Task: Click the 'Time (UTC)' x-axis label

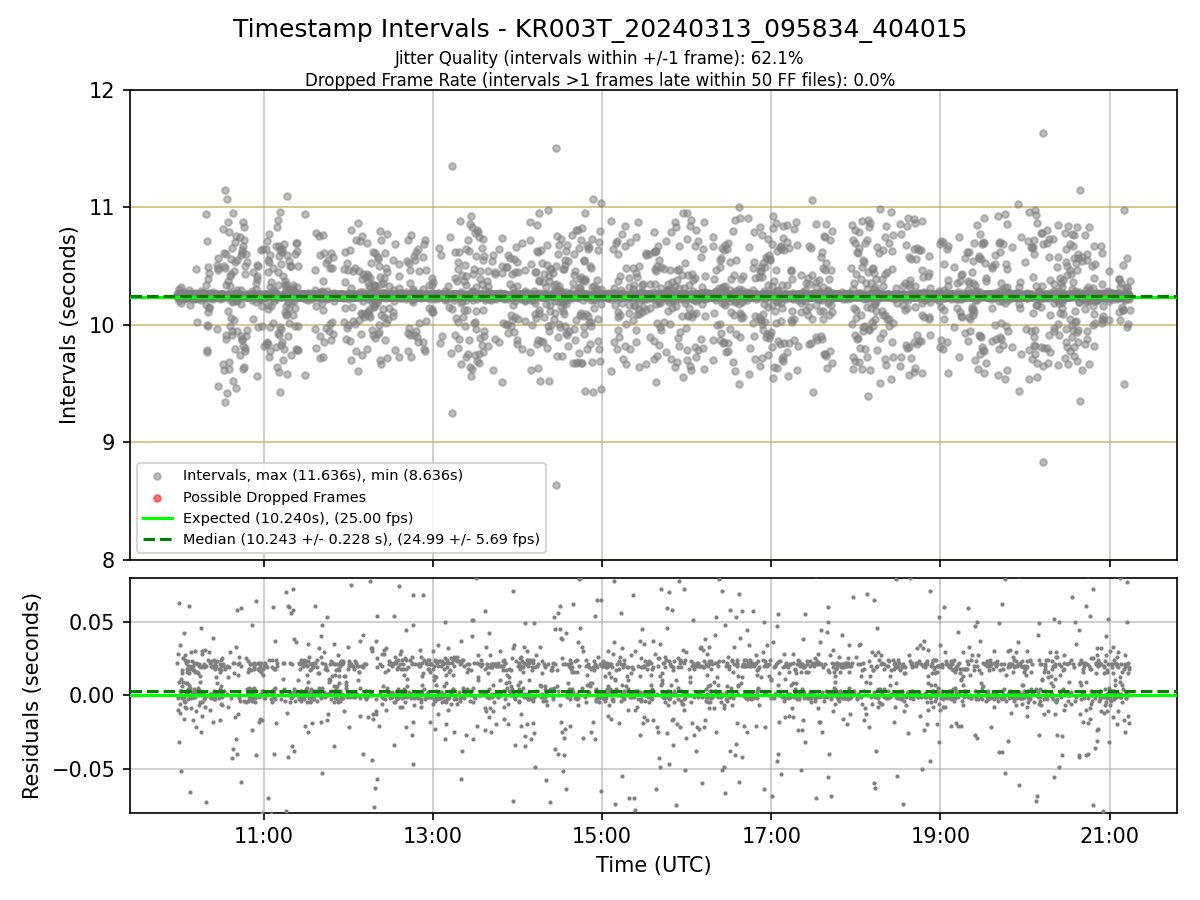Action: click(653, 865)
